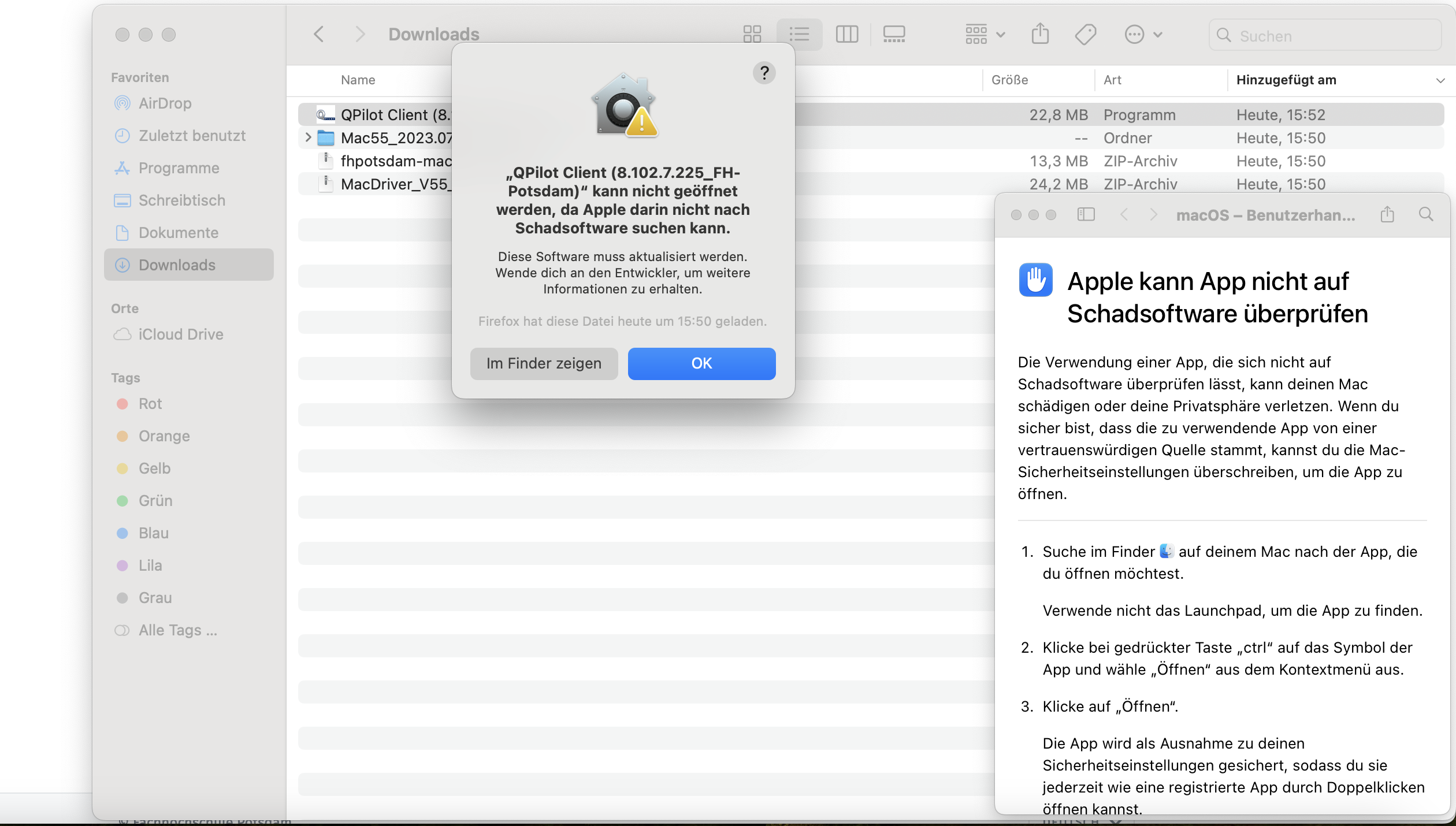Click the Finder icon in help text

tap(1167, 551)
